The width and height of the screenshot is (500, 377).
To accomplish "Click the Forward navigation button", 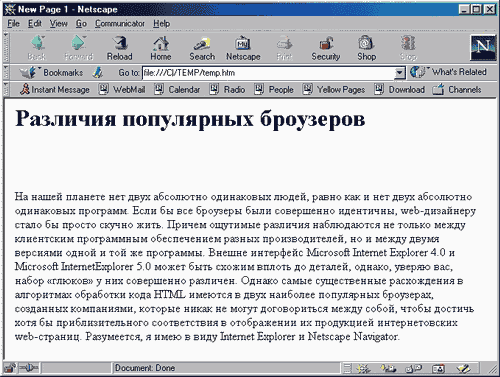I will (79, 48).
